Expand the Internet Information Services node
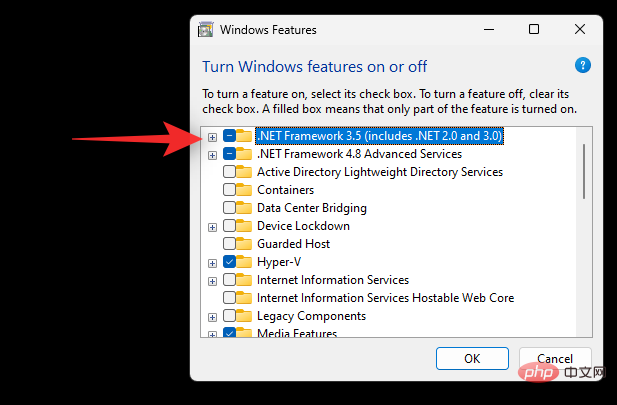617x405 pixels. [212, 280]
